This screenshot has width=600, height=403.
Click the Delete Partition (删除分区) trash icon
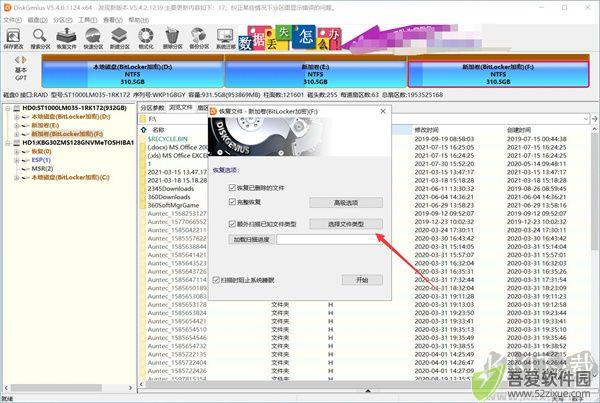click(172, 38)
